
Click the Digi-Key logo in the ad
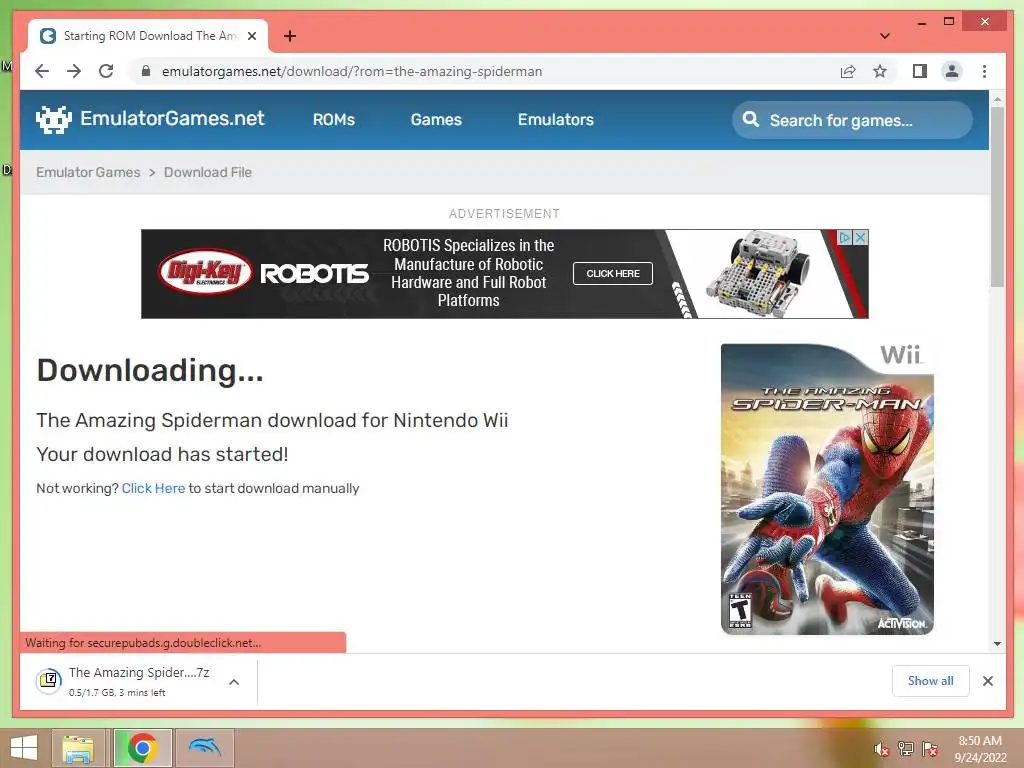point(205,272)
